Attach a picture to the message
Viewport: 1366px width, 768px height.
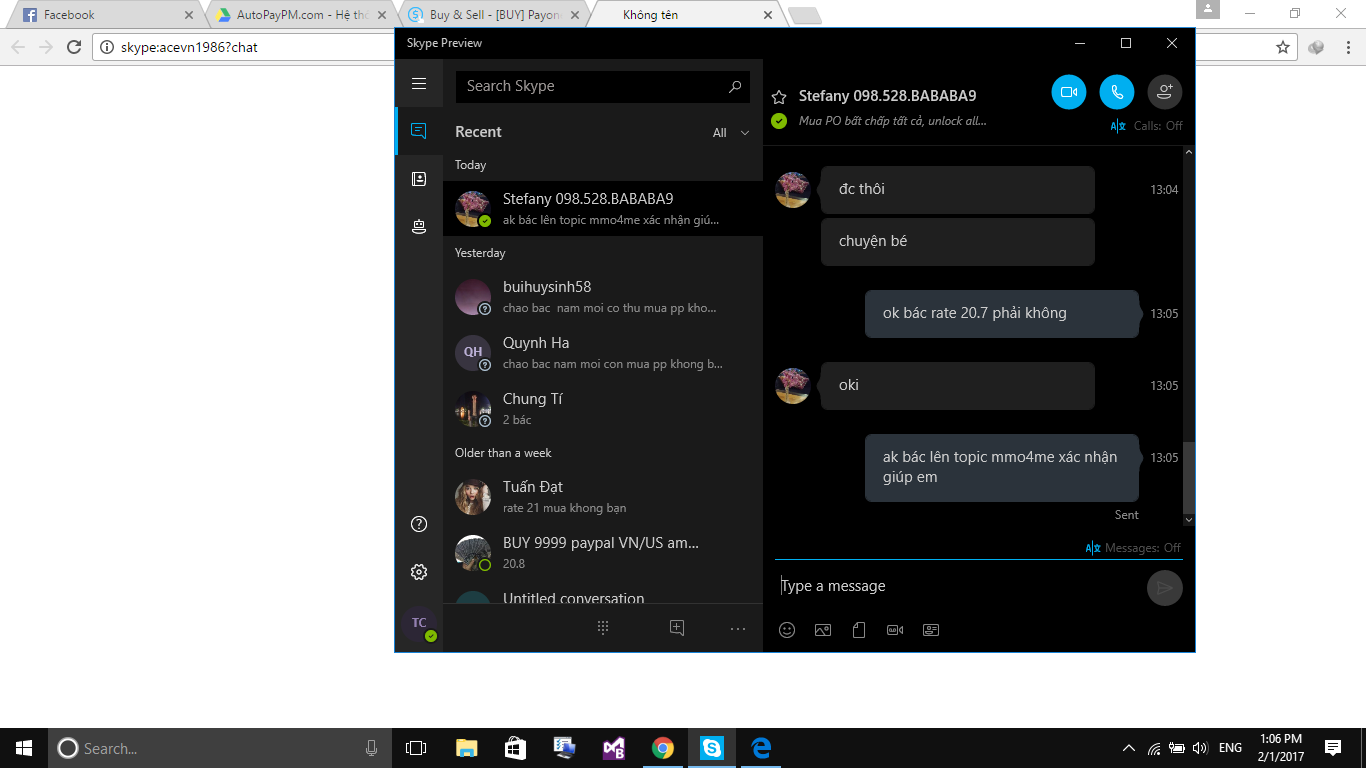coord(823,630)
